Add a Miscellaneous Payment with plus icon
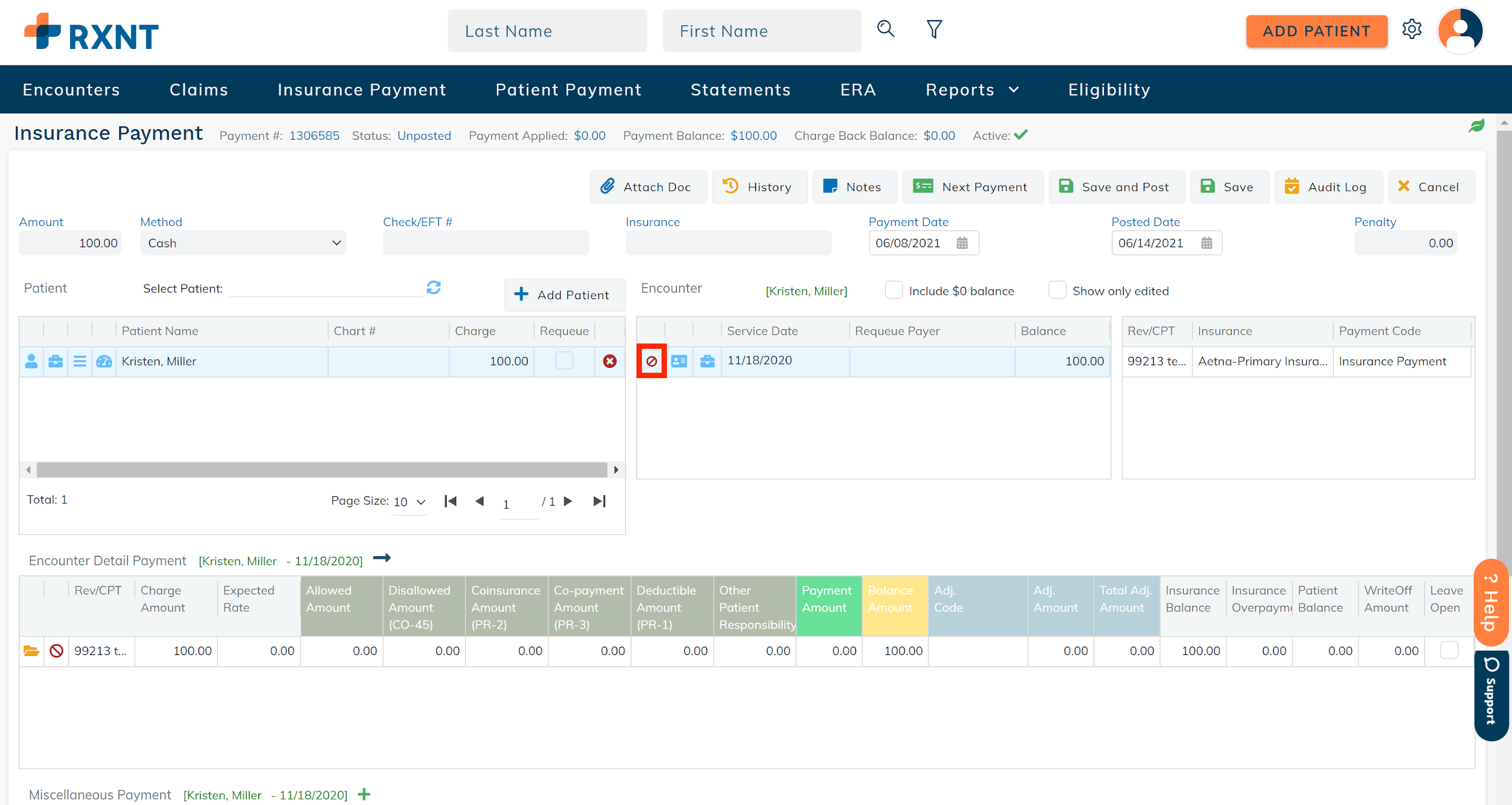 [x=364, y=794]
